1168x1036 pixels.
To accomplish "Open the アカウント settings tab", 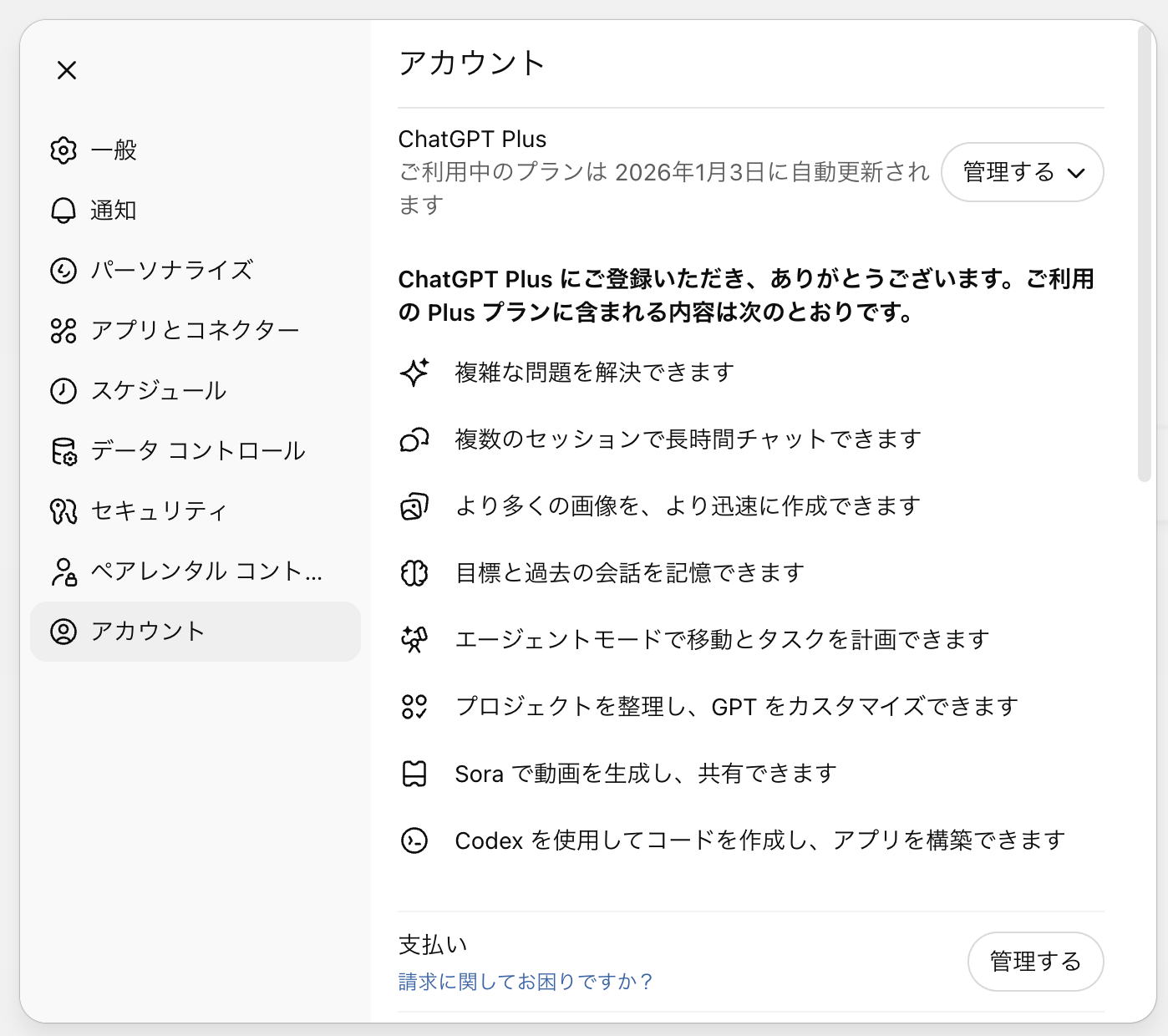I will coord(195,632).
